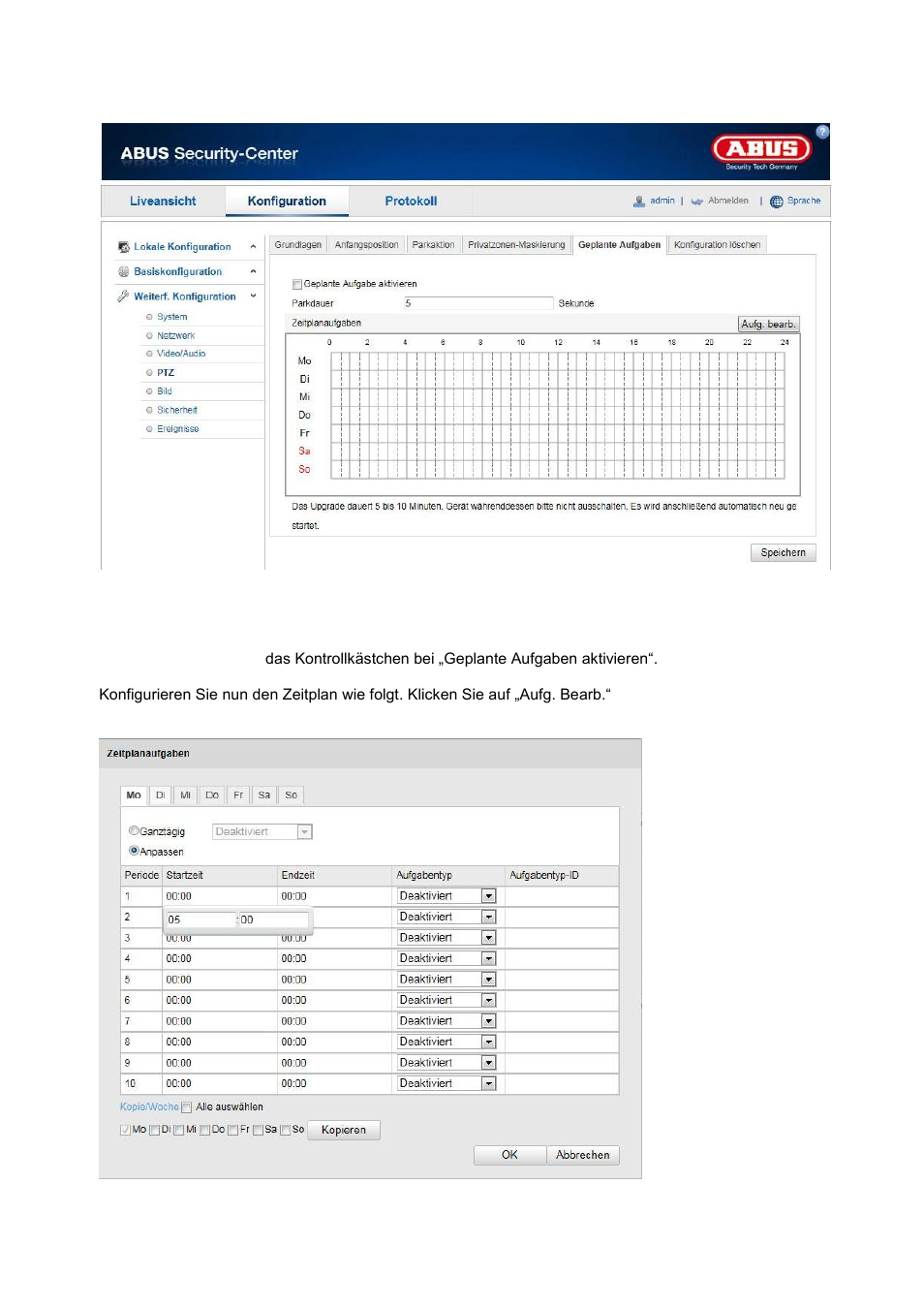The image size is (924, 1308).
Task: Open the Privatzonen-Maskierung tab
Action: (x=516, y=245)
